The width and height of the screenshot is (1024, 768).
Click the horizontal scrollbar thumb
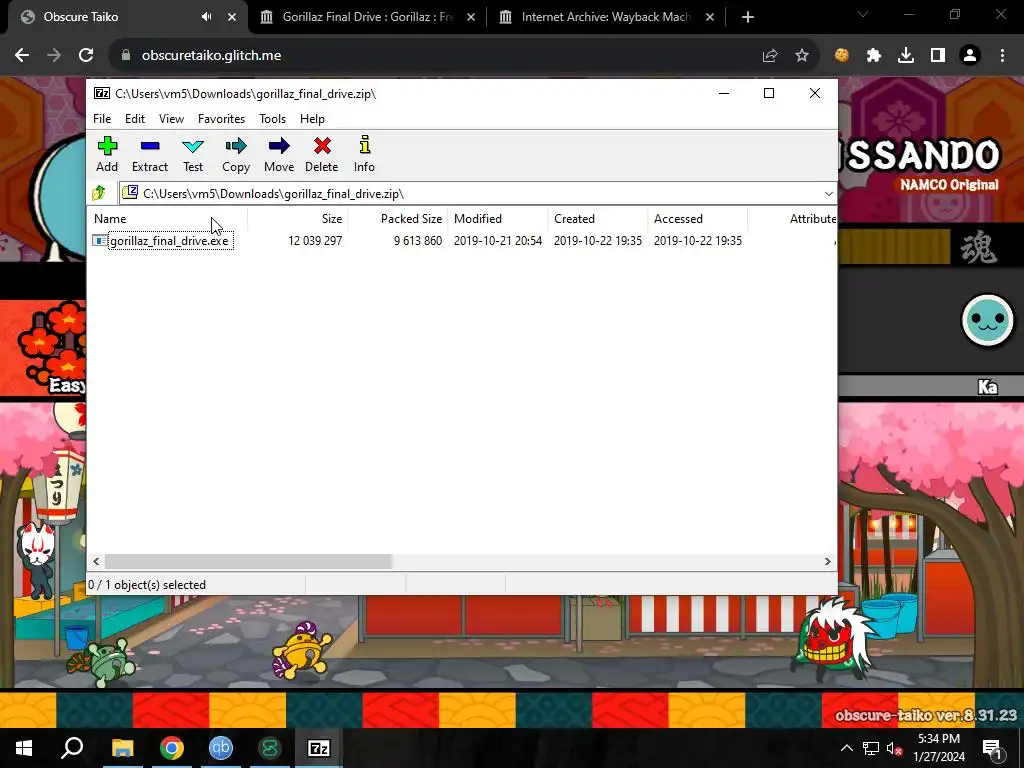click(x=248, y=561)
